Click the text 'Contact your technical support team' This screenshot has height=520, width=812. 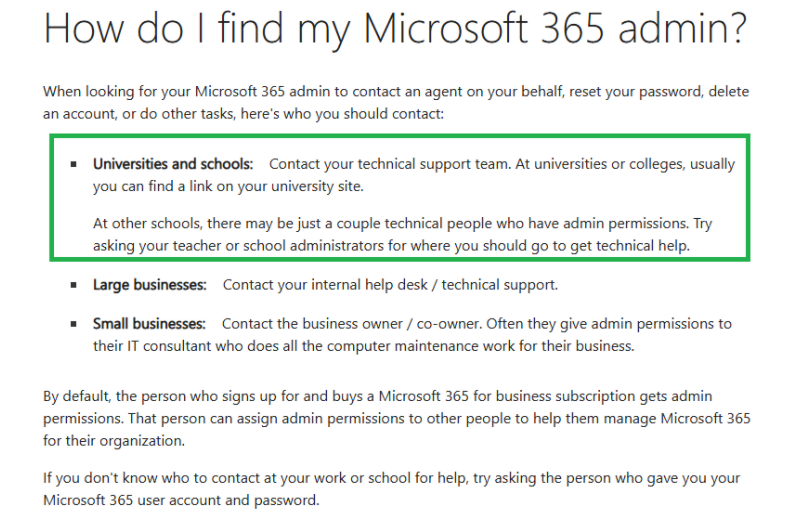click(x=389, y=164)
